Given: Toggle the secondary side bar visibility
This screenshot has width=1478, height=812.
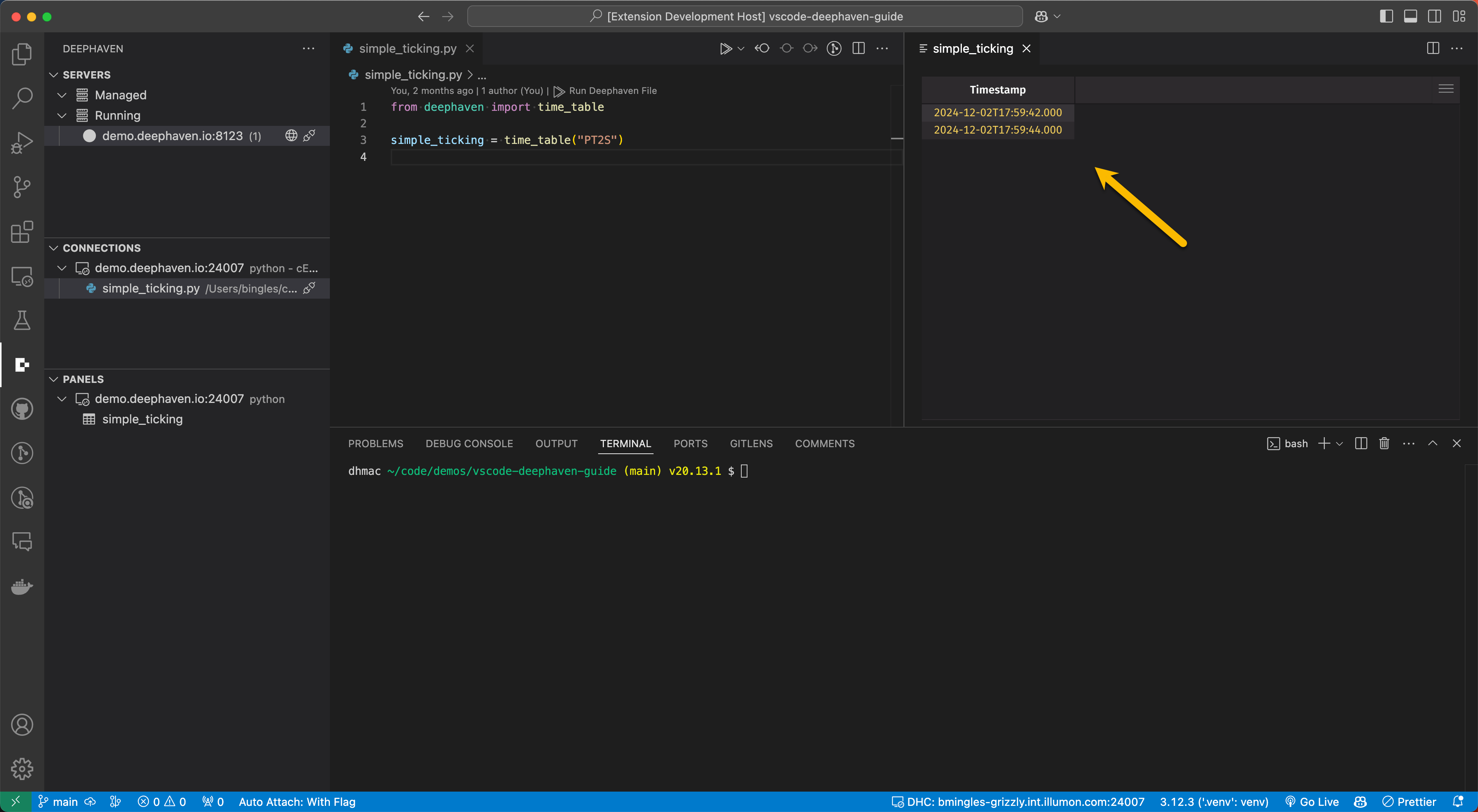Looking at the screenshot, I should tap(1435, 17).
